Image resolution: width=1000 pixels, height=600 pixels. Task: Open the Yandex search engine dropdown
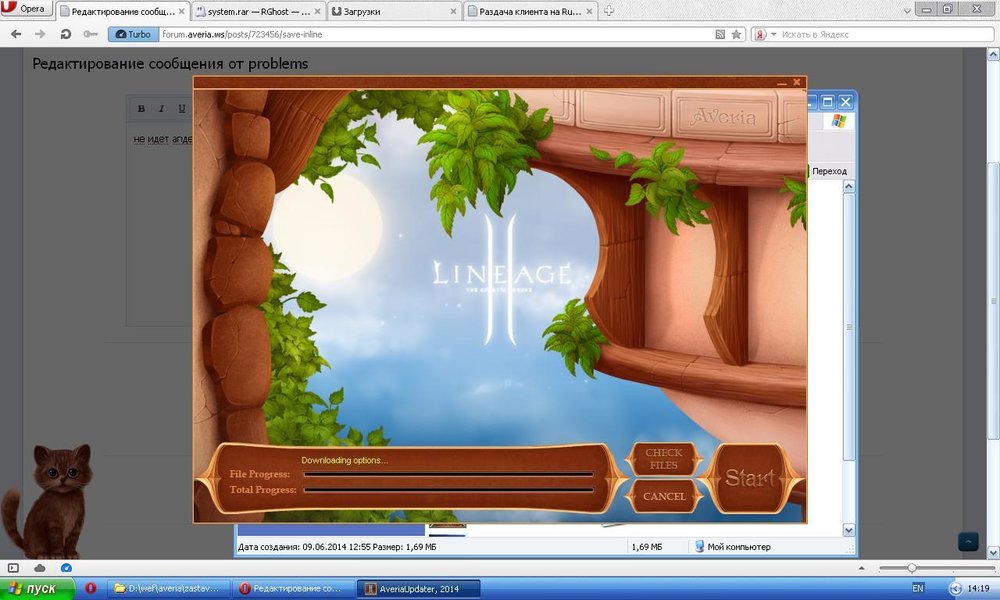coord(763,34)
